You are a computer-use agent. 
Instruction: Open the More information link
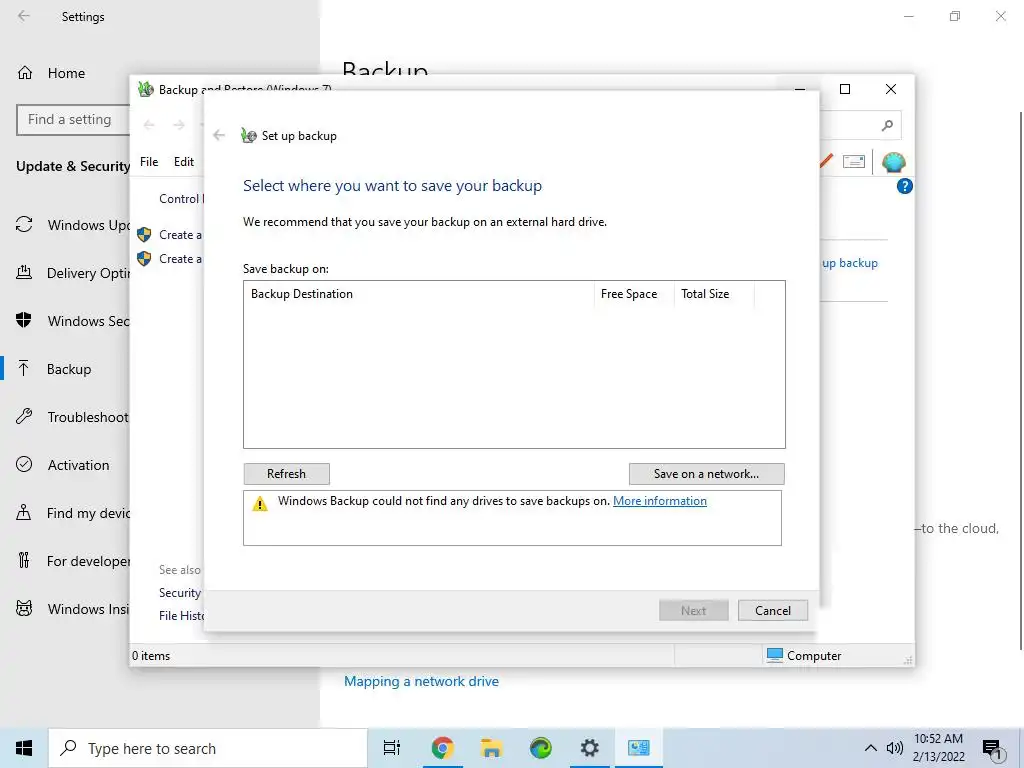660,501
